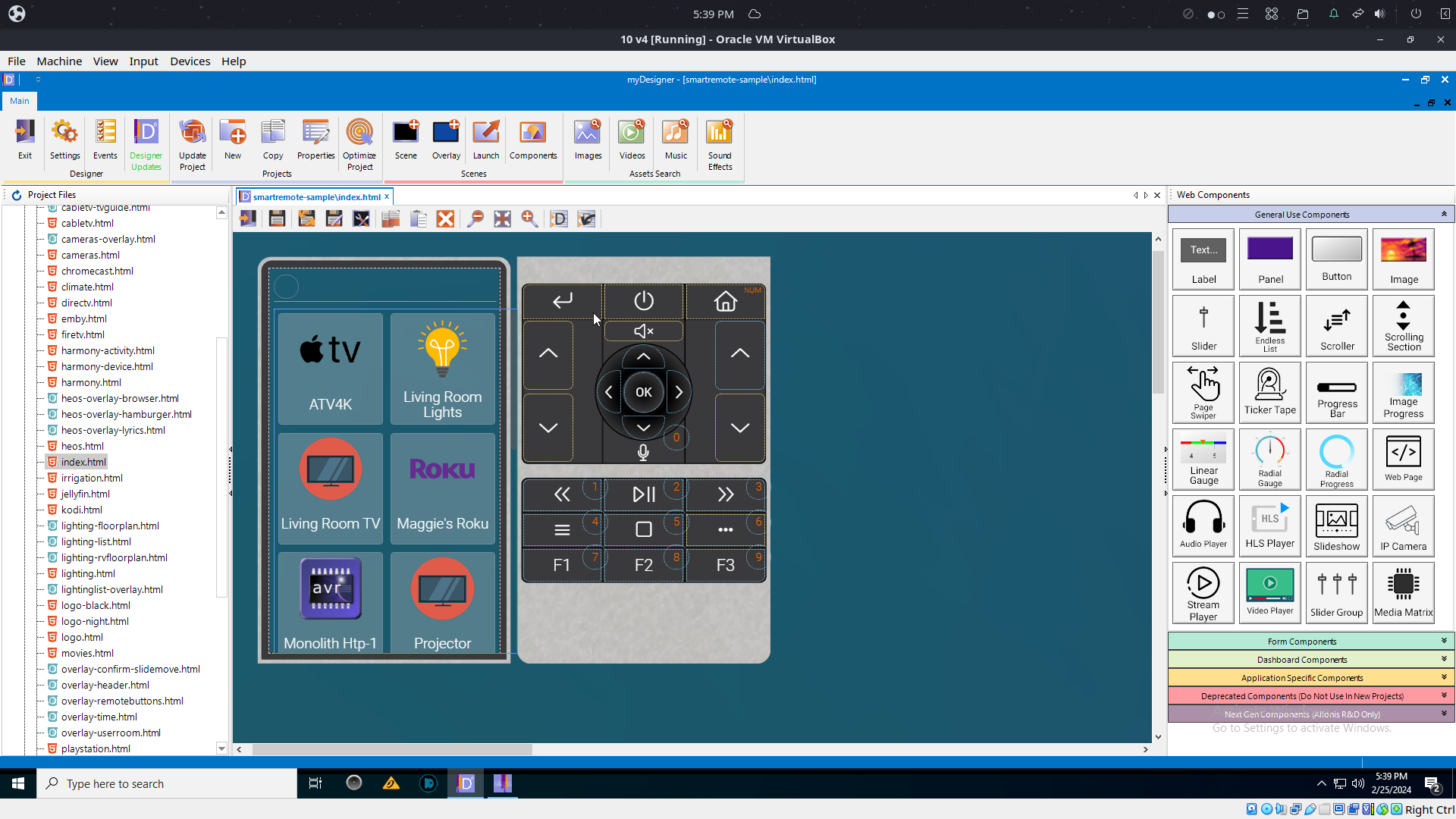Close the index.html document tab

(387, 196)
